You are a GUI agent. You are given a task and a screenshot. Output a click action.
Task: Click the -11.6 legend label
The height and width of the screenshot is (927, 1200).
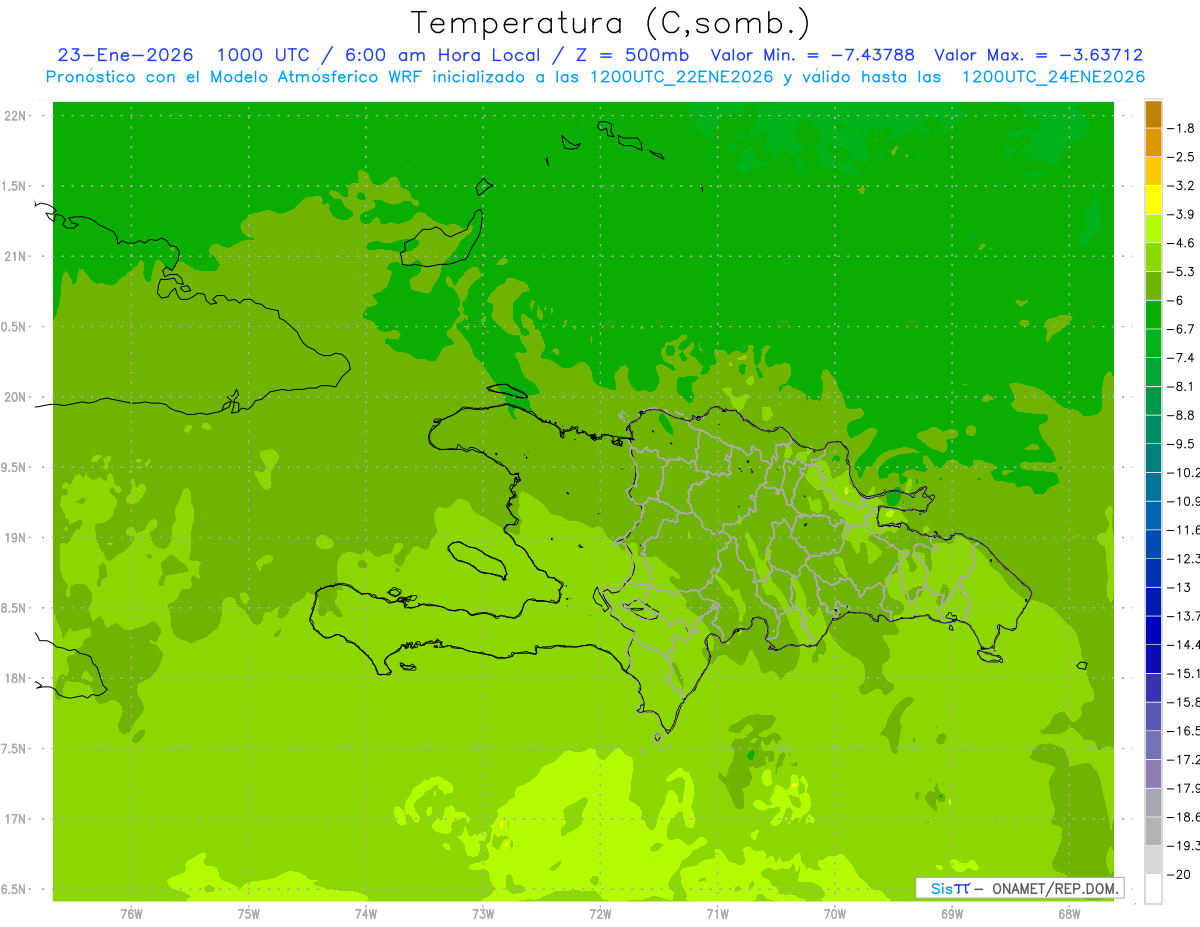click(1185, 529)
